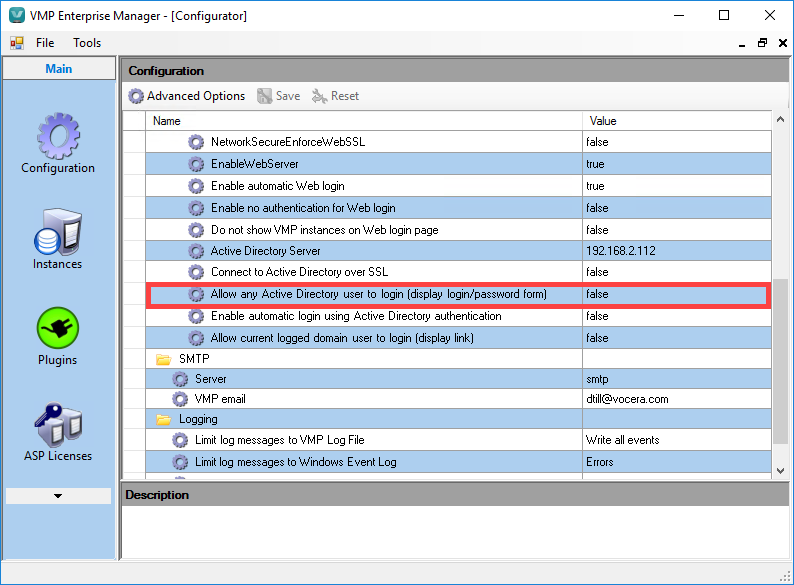Click the dtill@vocera.com value cell
The width and height of the screenshot is (794, 585).
[677, 399]
